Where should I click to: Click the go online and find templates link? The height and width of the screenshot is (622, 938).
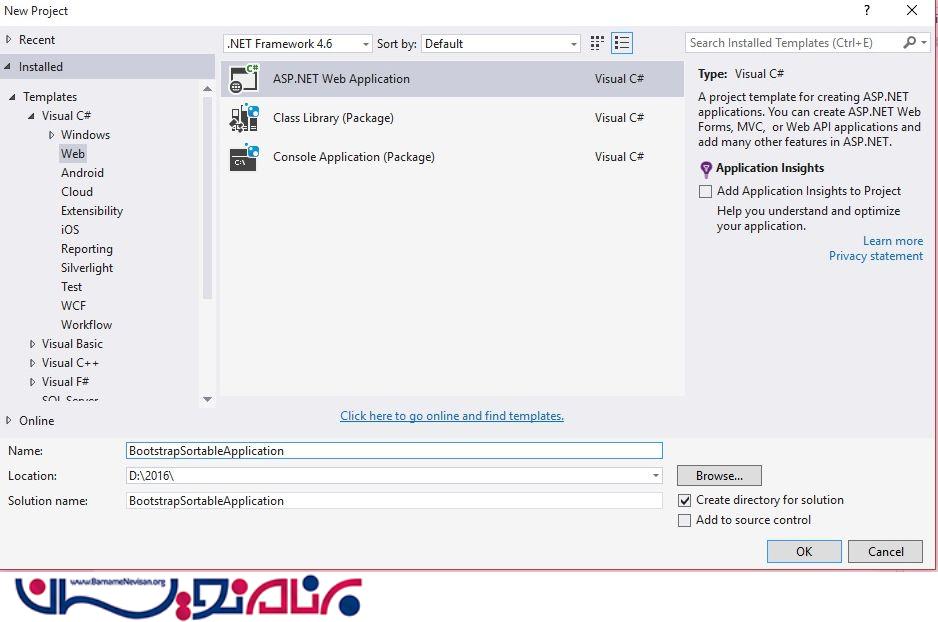(452, 416)
